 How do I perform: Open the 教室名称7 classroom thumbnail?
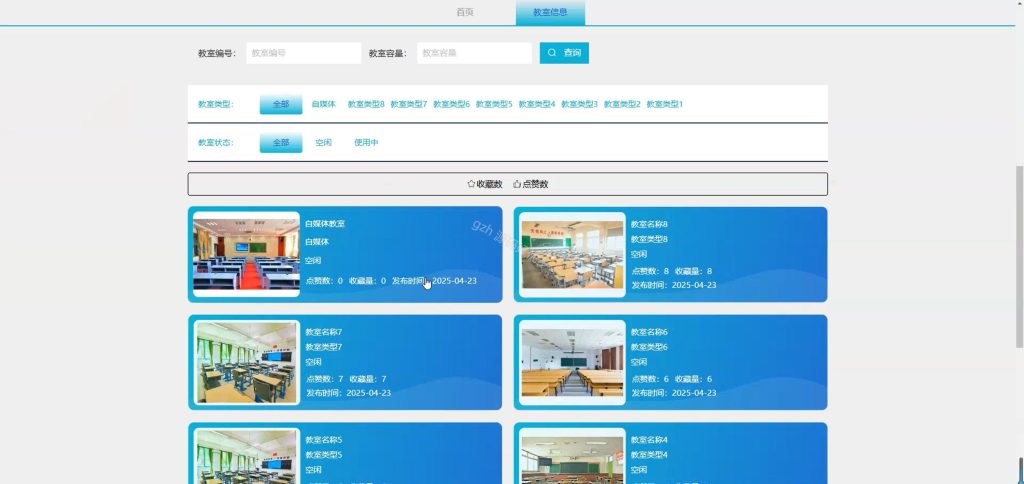pos(246,362)
